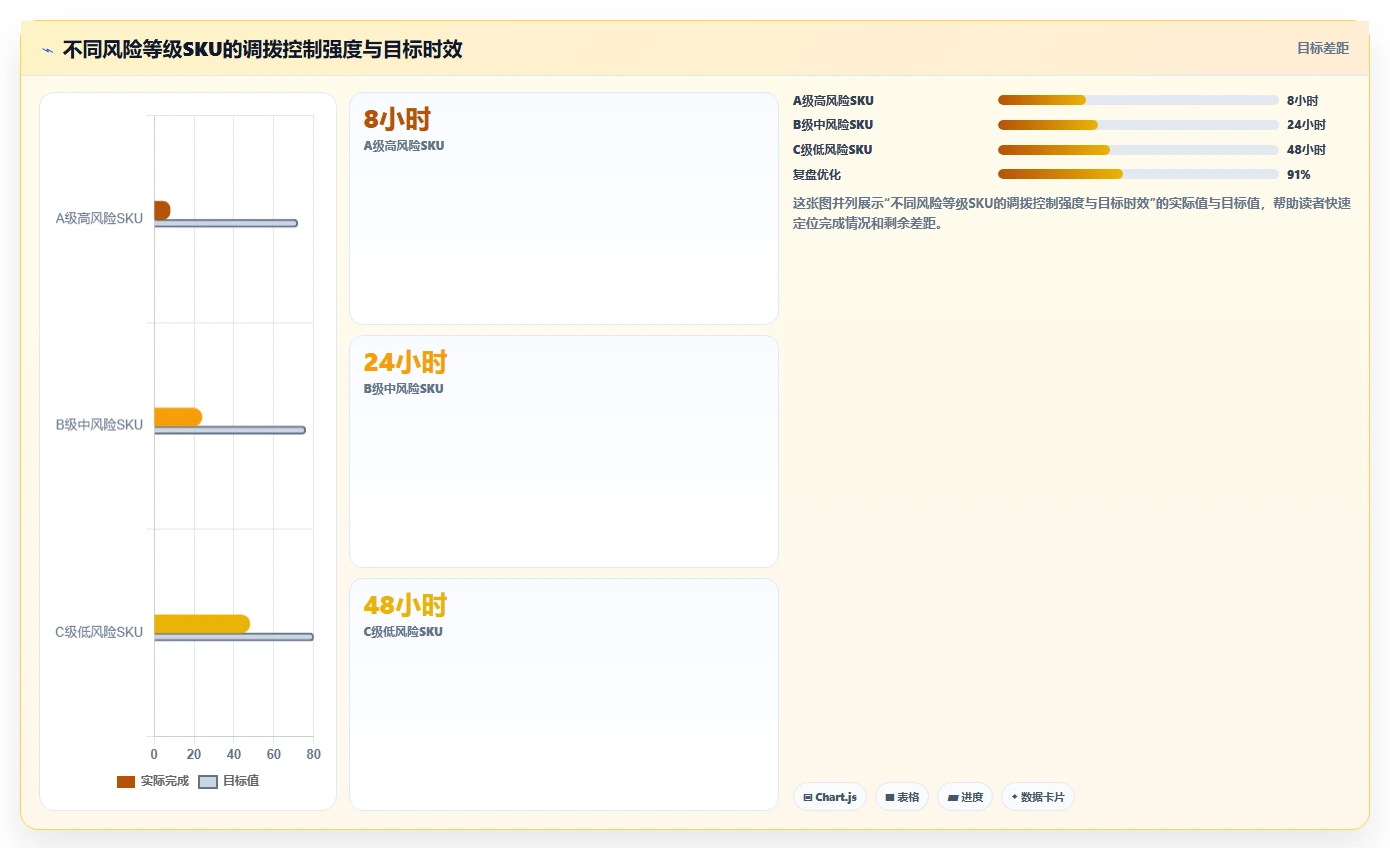Click the C级低风险SKU progress bar showing 48小时
This screenshot has height=848, width=1390.
tap(1138, 150)
